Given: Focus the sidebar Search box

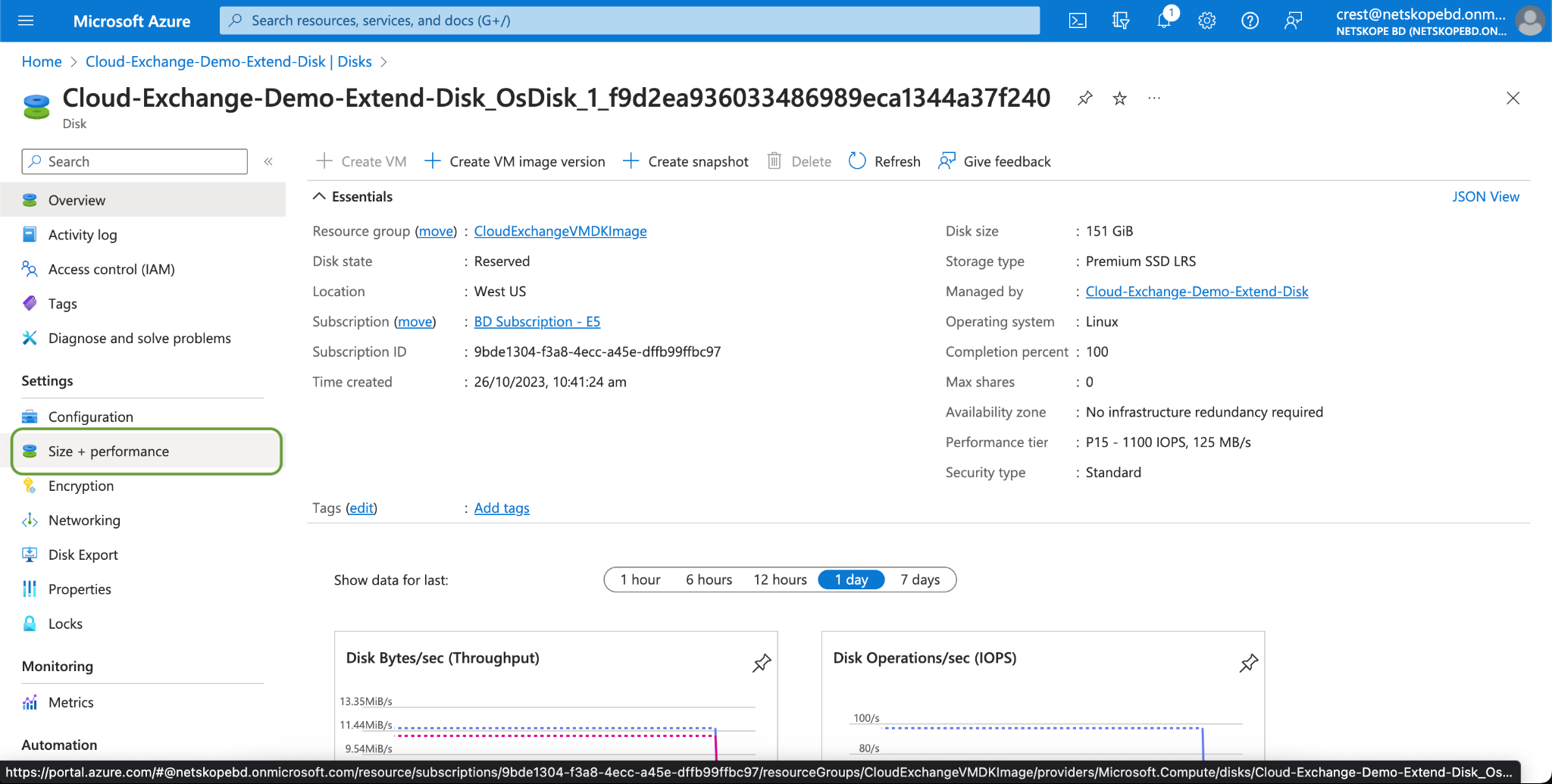Looking at the screenshot, I should (x=135, y=161).
